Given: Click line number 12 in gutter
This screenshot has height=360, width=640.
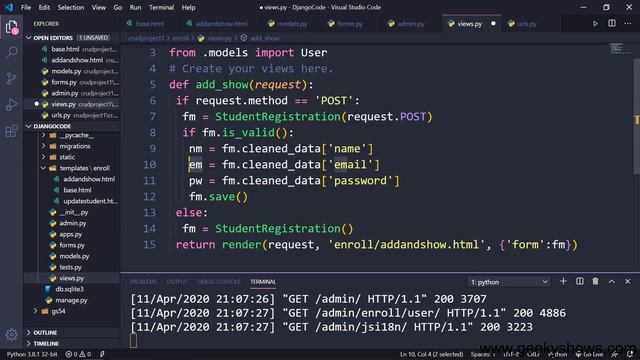Looking at the screenshot, I should [x=149, y=197].
